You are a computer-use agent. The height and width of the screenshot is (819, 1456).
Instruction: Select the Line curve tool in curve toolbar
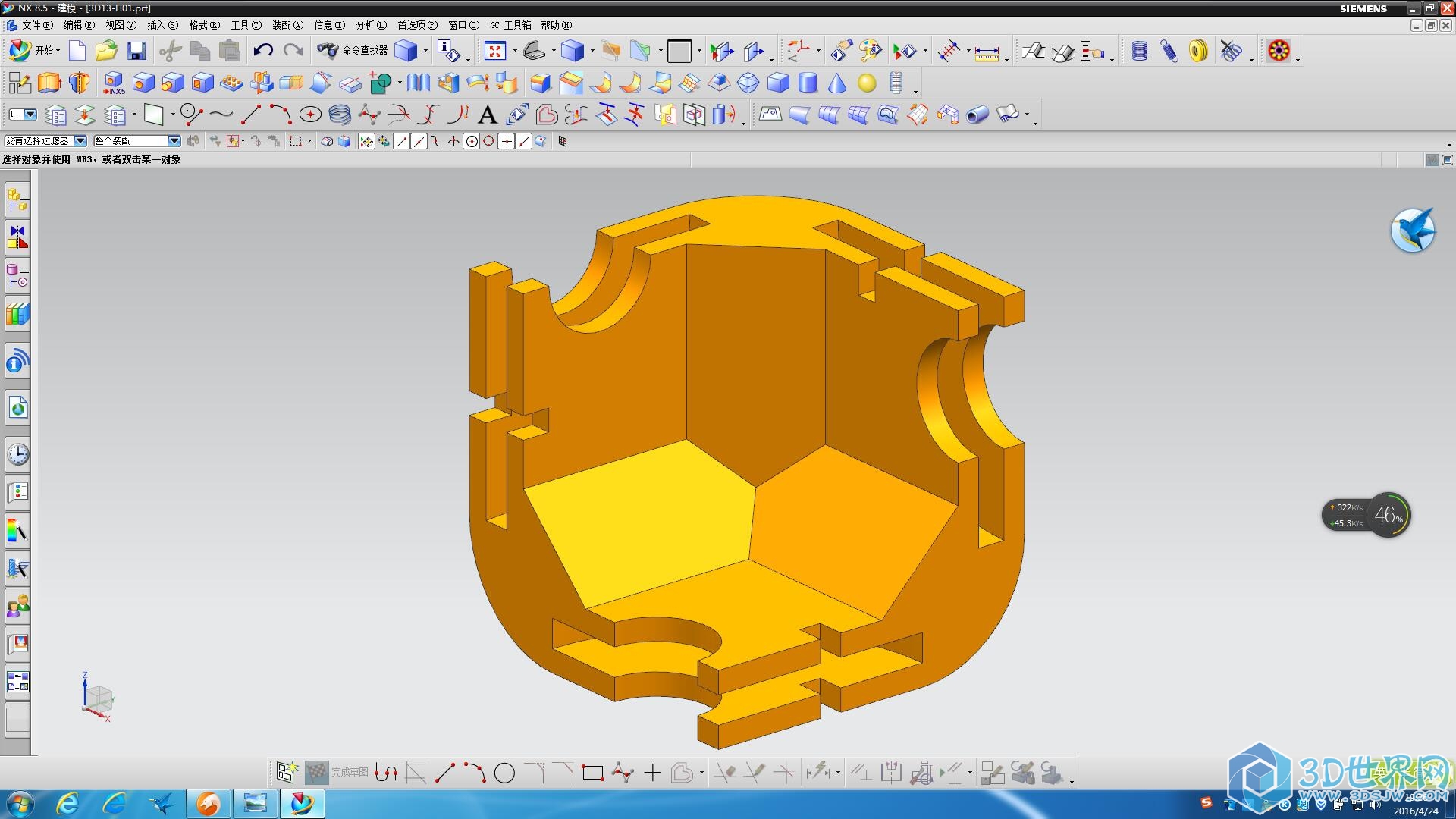[251, 115]
